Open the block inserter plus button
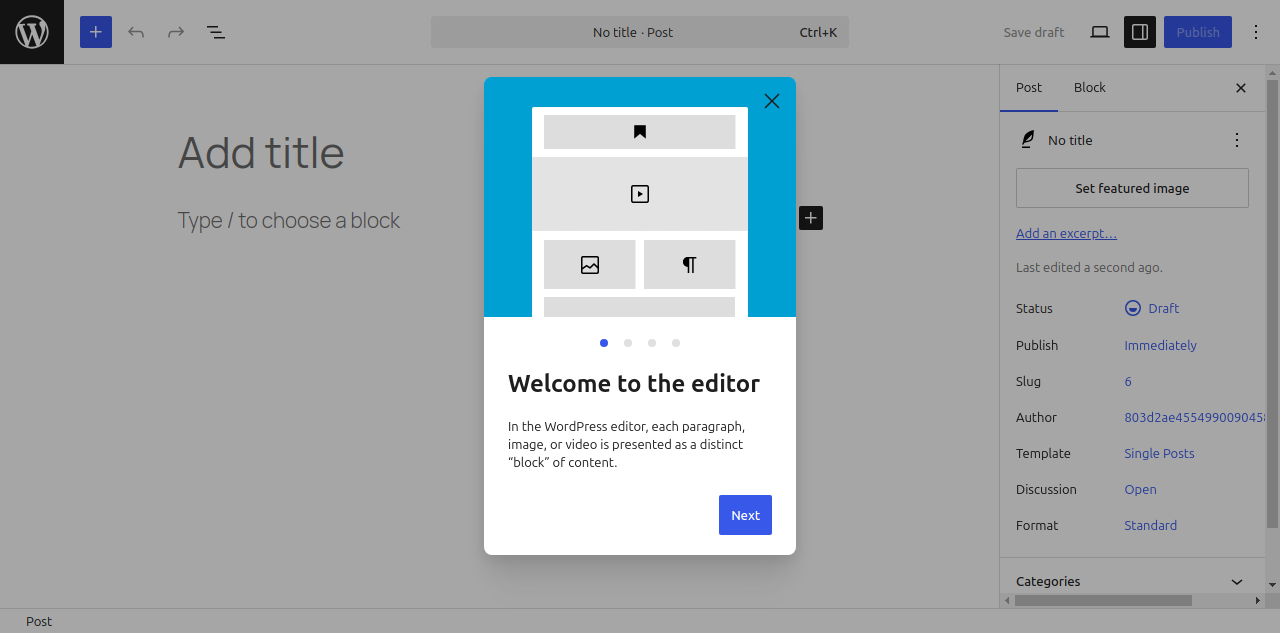The height and width of the screenshot is (633, 1280). coord(96,32)
